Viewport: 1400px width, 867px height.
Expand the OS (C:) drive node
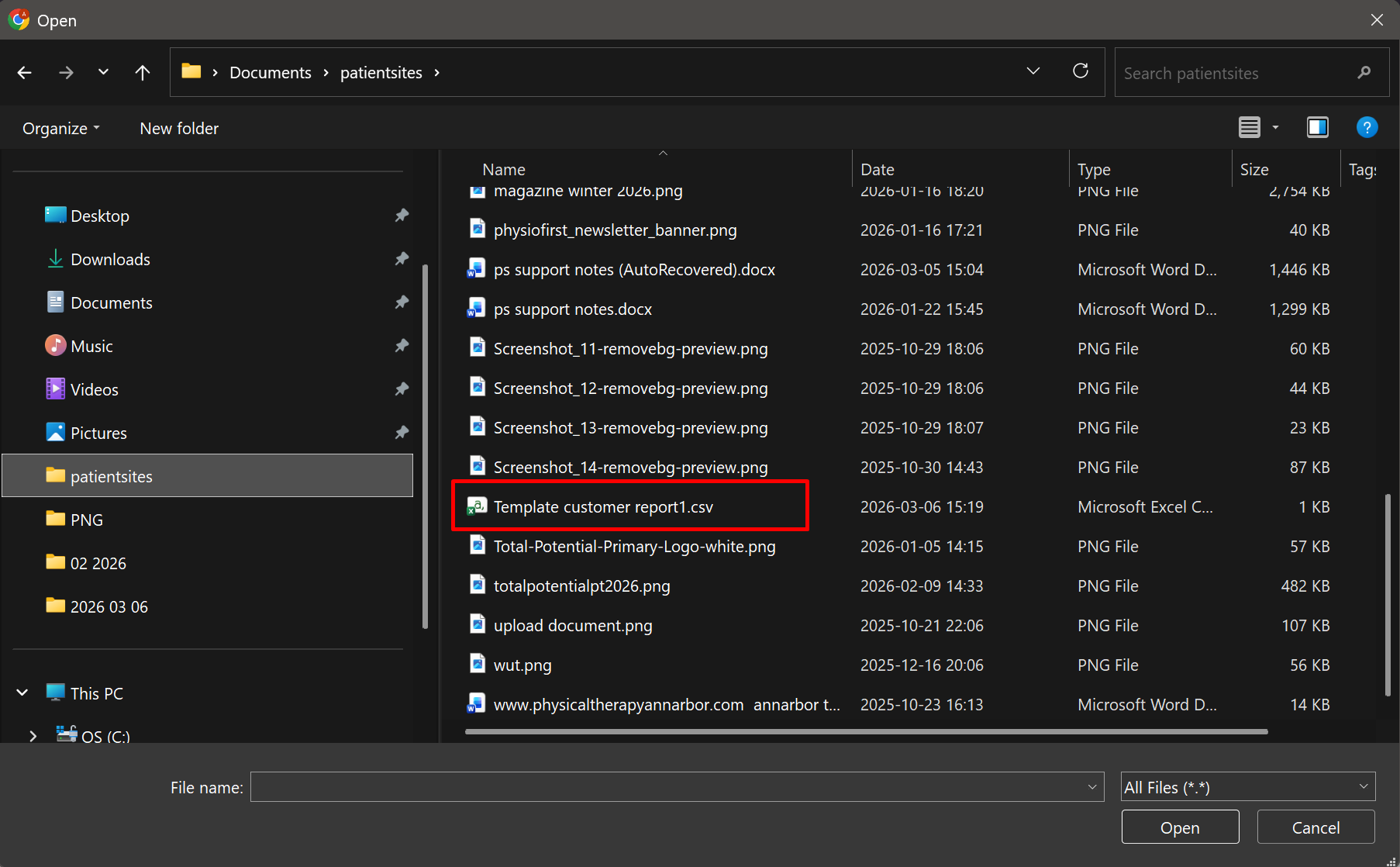point(33,737)
